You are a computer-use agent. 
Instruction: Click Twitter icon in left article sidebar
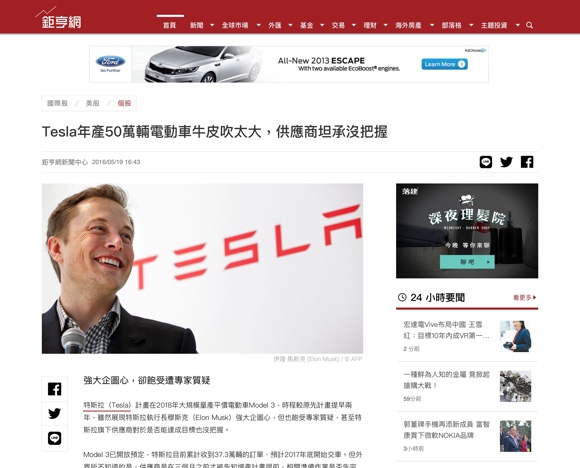(54, 413)
